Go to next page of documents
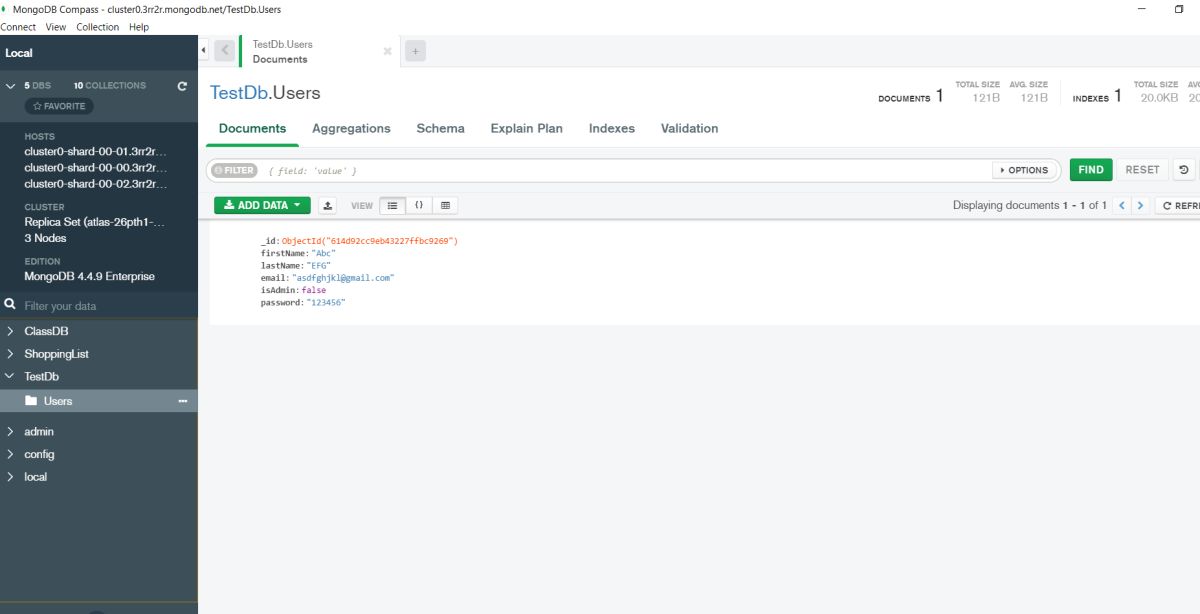 pos(1140,205)
